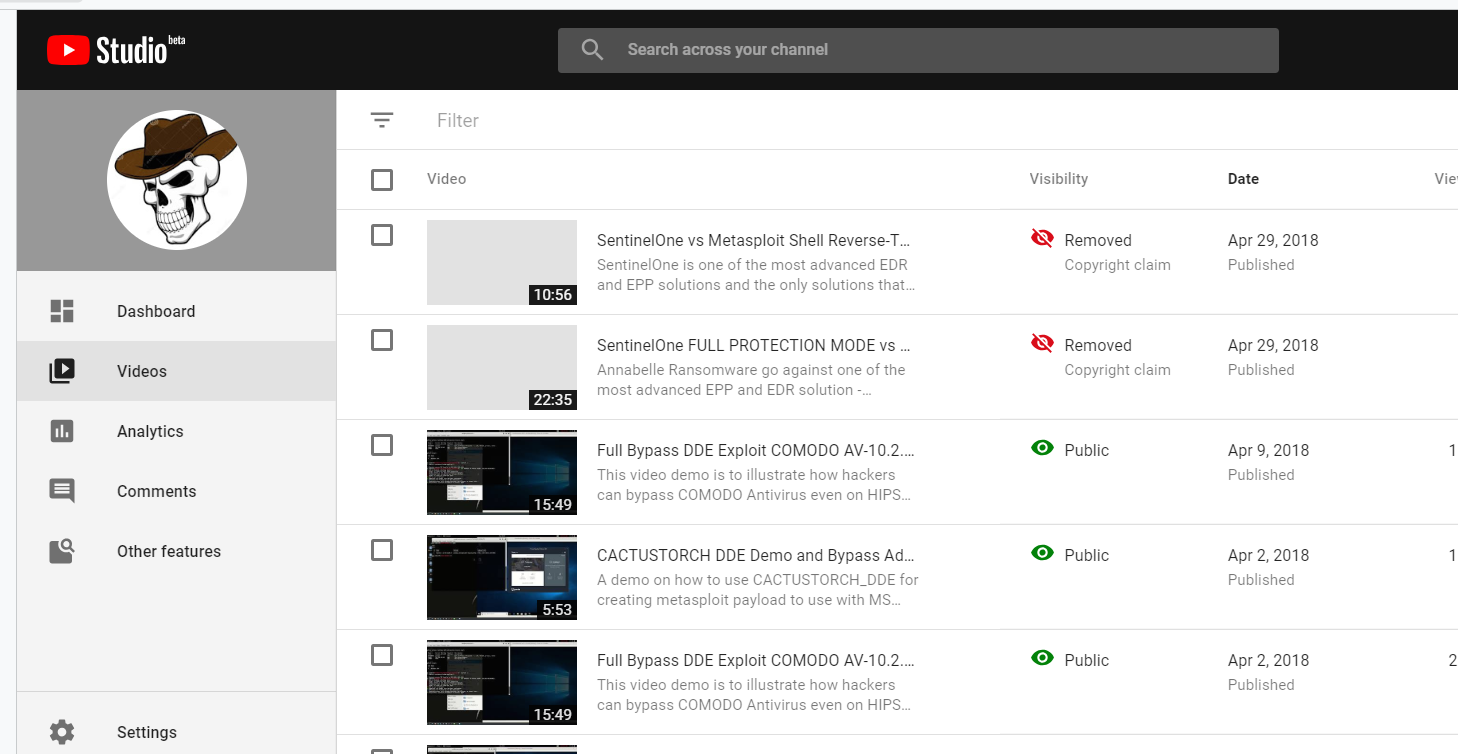Screen dimensions: 1458x754
Task: Click the Apr 9 15:49 video thumbnail
Action: [502, 472]
